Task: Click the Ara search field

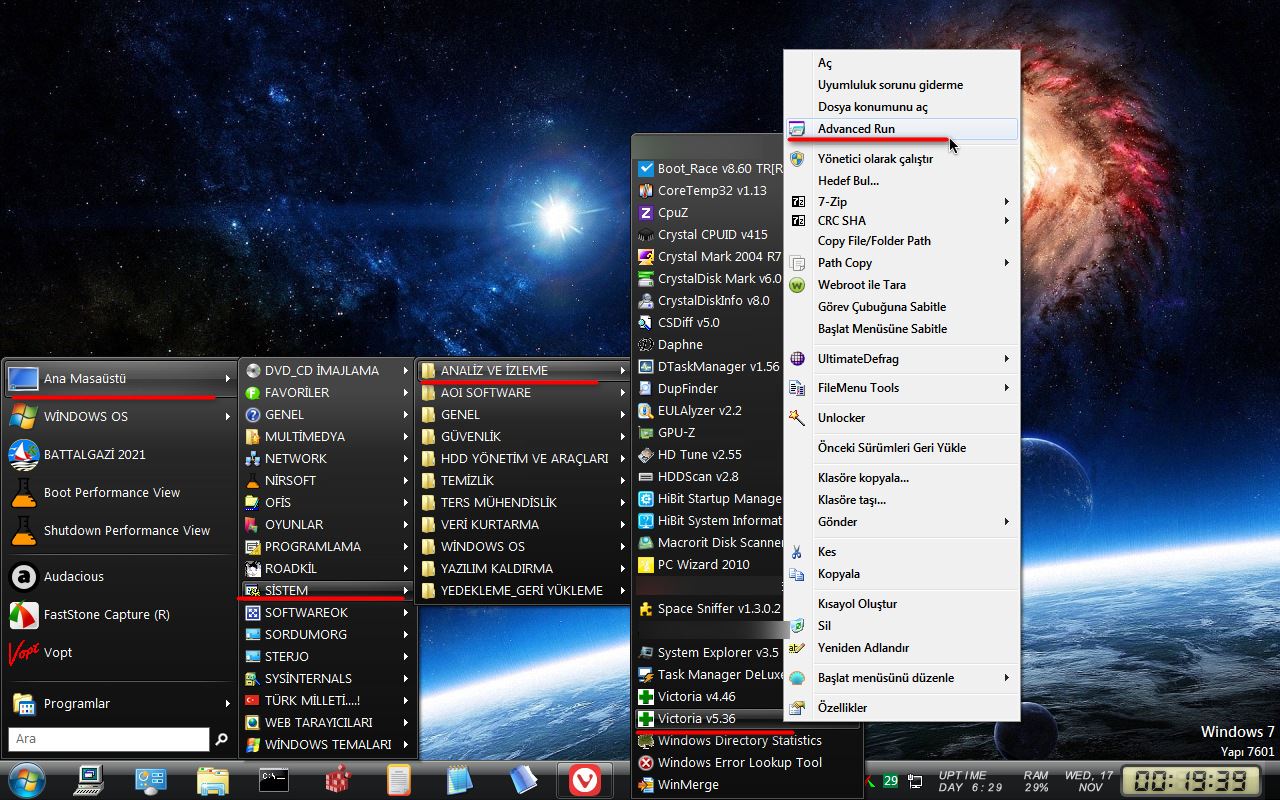Action: click(x=109, y=739)
